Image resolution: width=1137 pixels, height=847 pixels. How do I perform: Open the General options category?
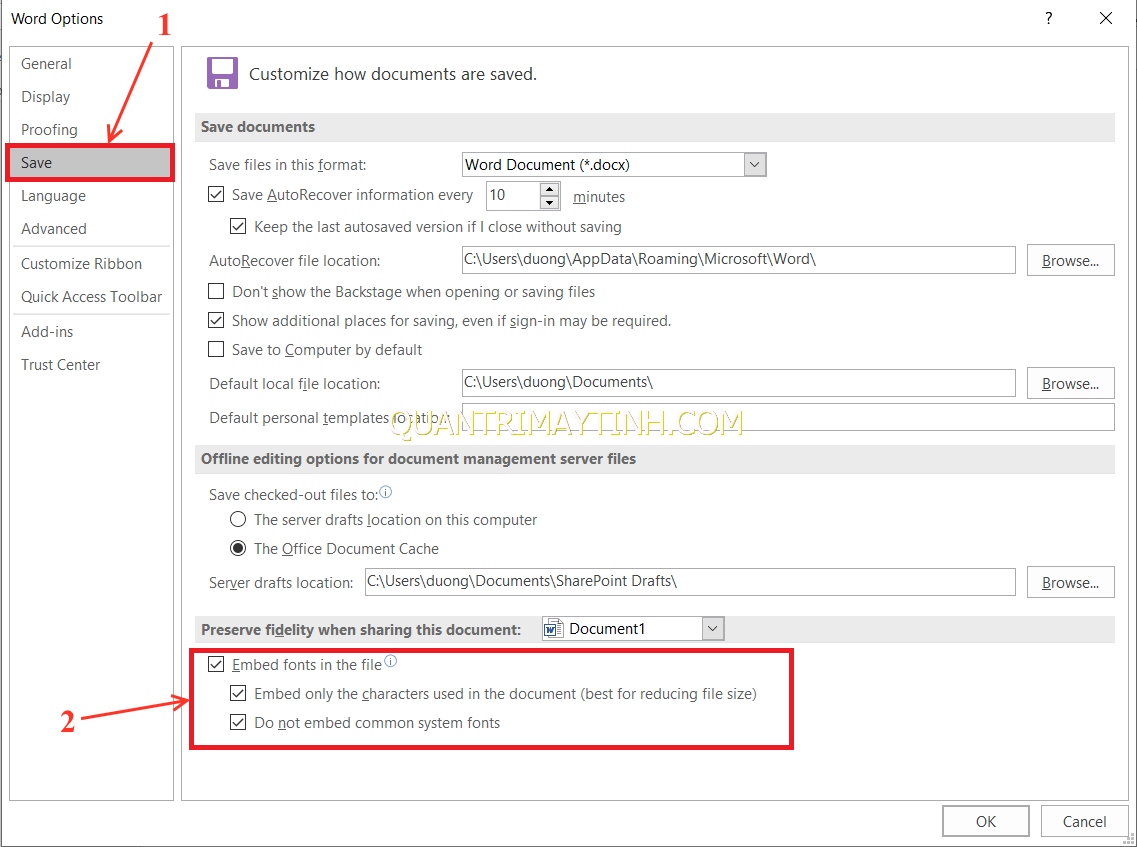(91, 64)
